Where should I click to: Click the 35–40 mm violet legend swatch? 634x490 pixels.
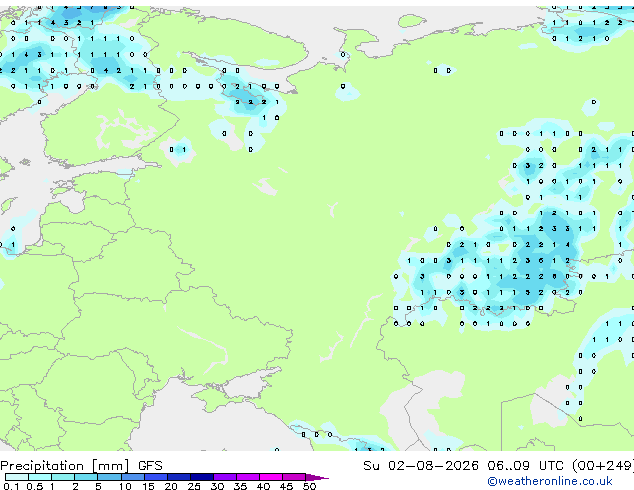[248, 477]
